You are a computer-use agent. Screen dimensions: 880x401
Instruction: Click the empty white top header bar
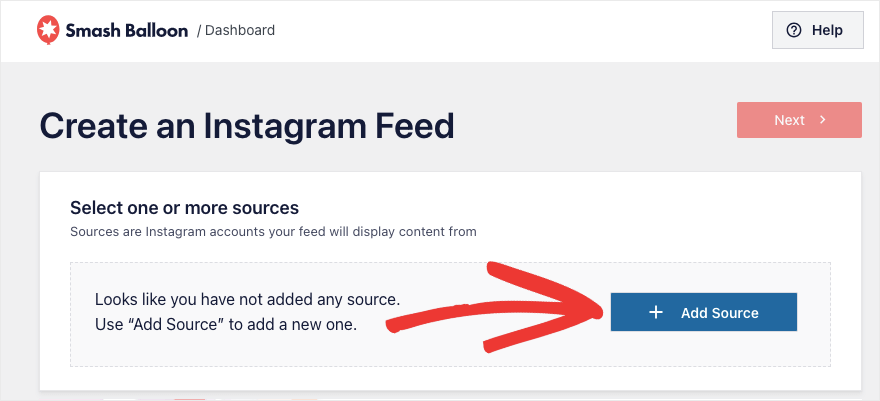(x=505, y=31)
